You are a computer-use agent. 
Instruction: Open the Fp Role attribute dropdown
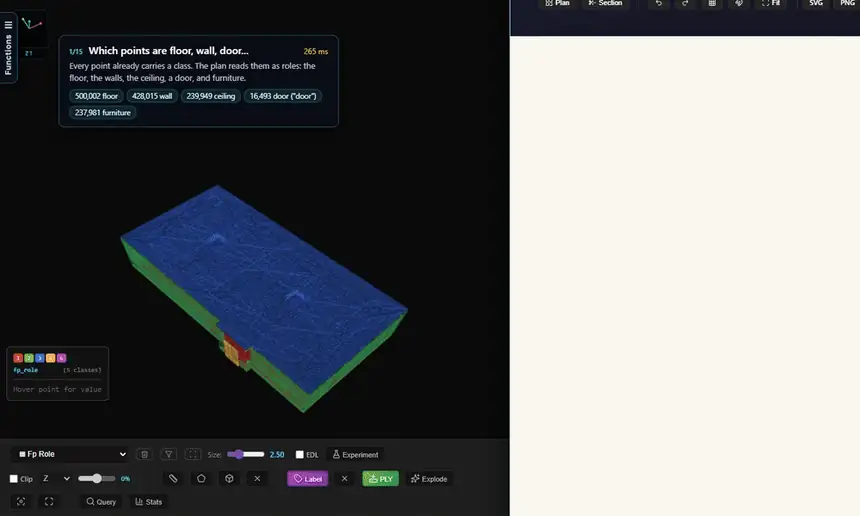pyautogui.click(x=71, y=454)
